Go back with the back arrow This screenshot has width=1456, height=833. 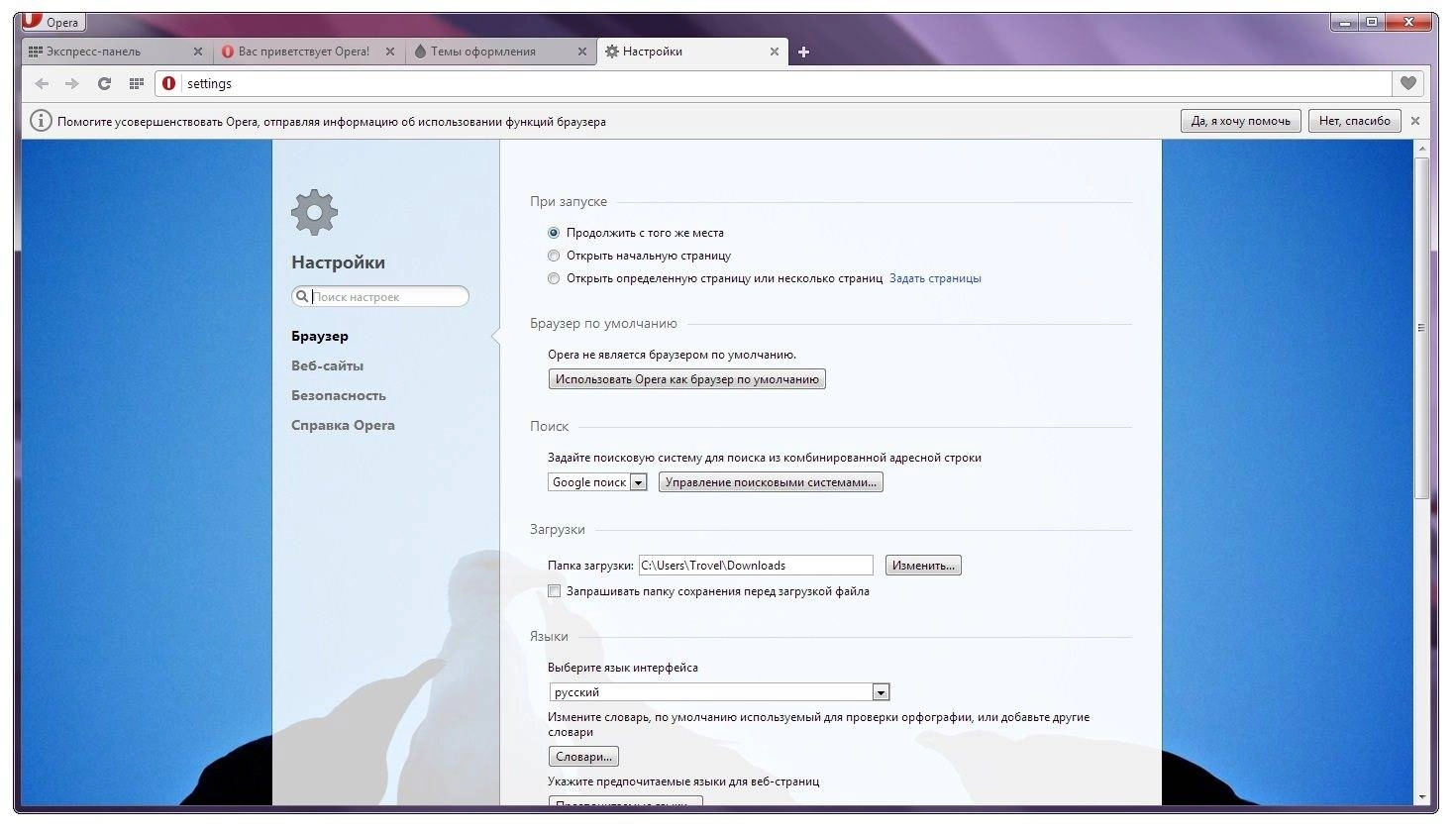[x=42, y=84]
